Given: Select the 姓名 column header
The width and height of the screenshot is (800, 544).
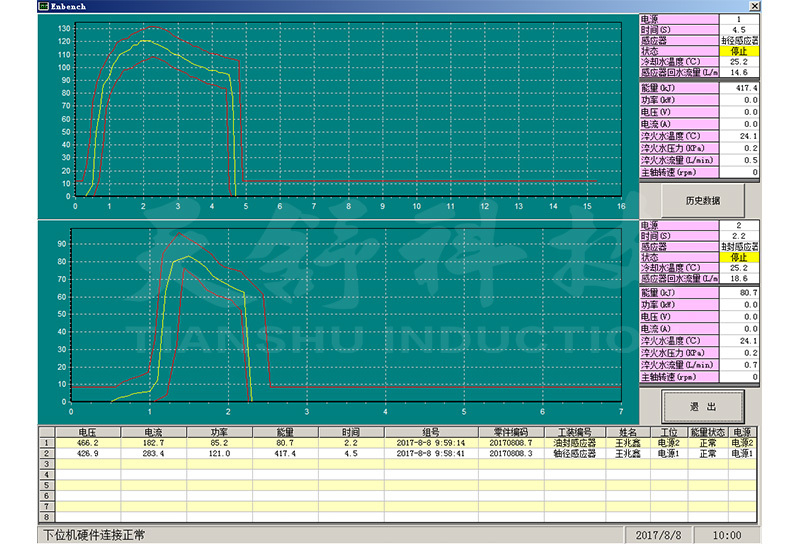Looking at the screenshot, I should click(x=628, y=432).
